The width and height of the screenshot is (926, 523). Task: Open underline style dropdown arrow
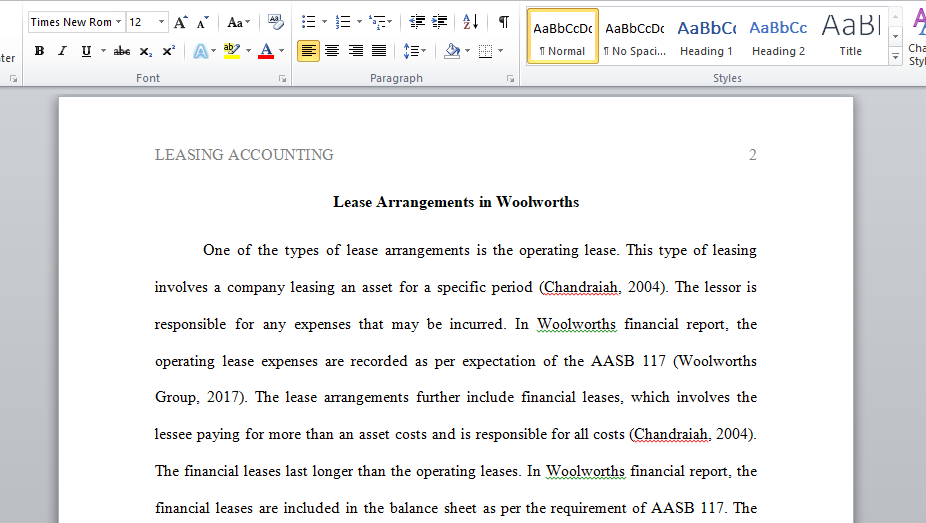pos(103,51)
